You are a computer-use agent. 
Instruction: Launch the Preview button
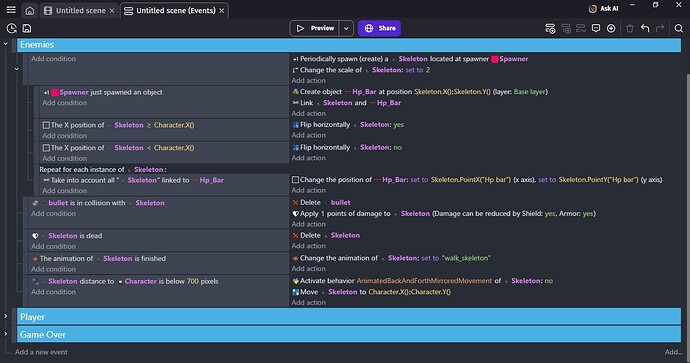[x=315, y=28]
